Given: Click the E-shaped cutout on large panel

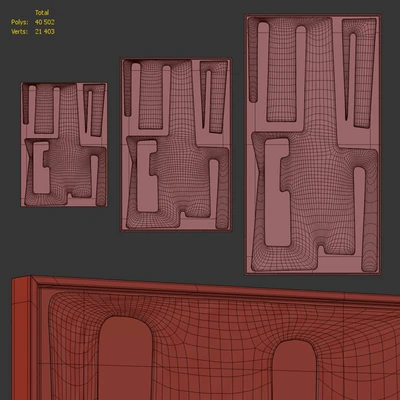Looking at the screenshot, I should pos(276,192).
